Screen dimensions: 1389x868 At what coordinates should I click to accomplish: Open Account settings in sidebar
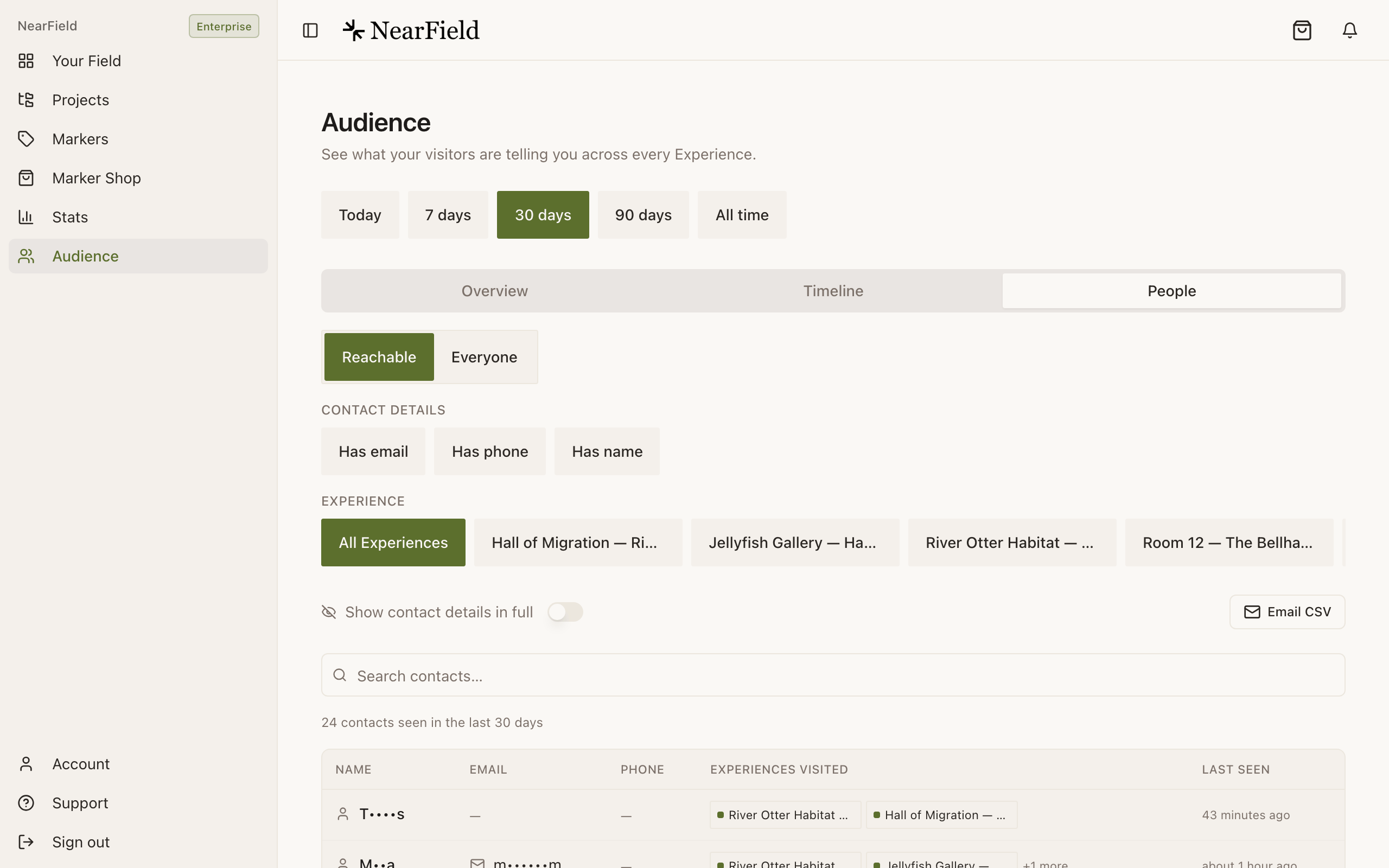pyautogui.click(x=138, y=763)
